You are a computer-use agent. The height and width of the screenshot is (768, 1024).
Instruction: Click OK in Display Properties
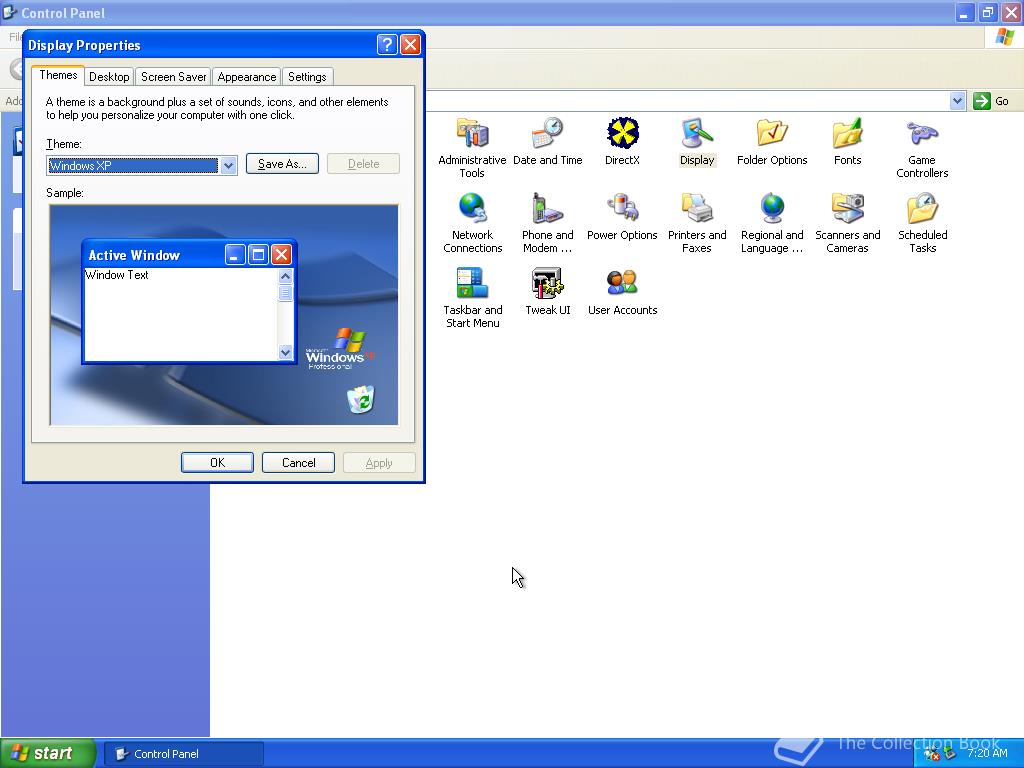click(217, 462)
